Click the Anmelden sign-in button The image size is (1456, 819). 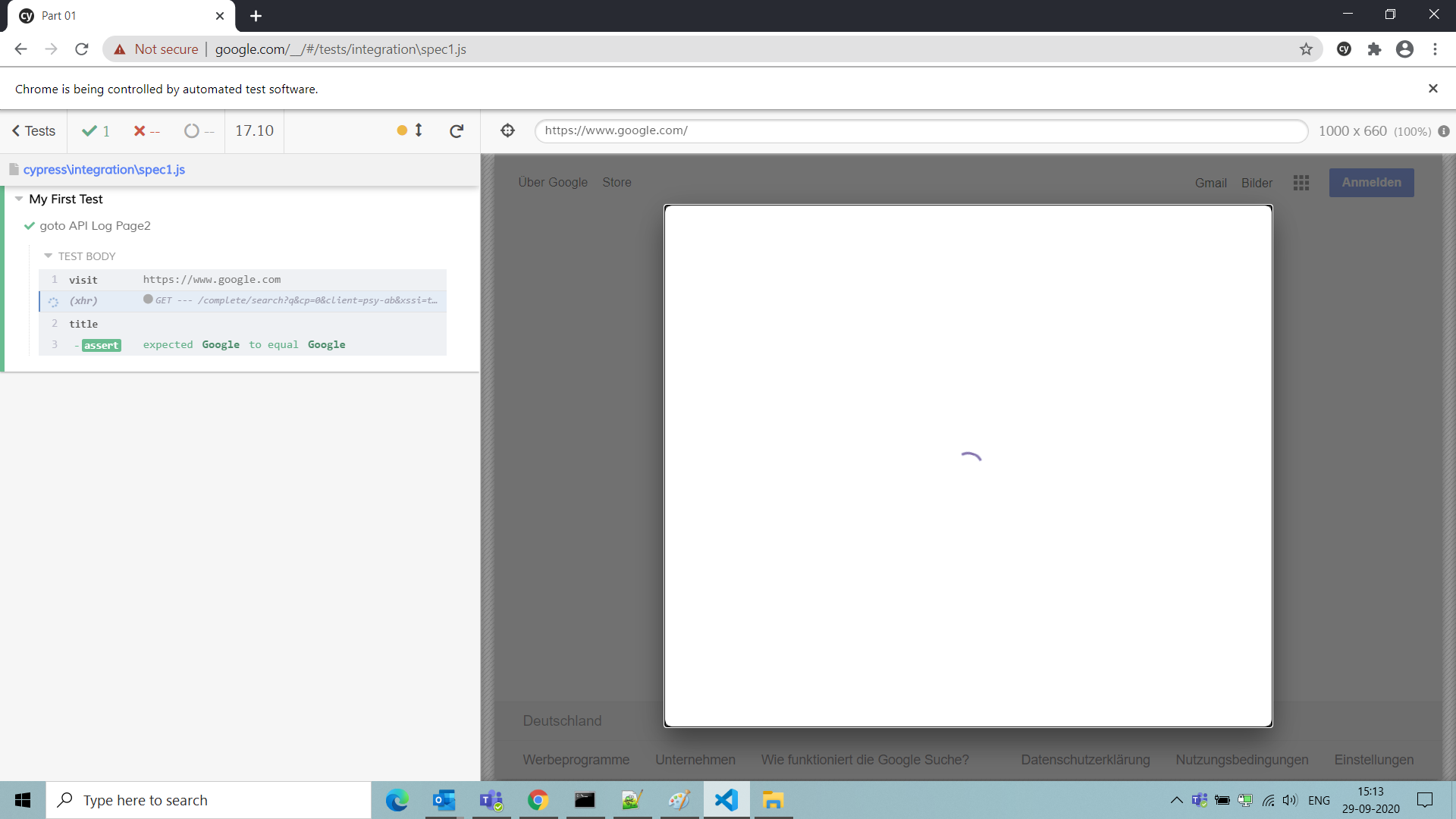pyautogui.click(x=1371, y=183)
